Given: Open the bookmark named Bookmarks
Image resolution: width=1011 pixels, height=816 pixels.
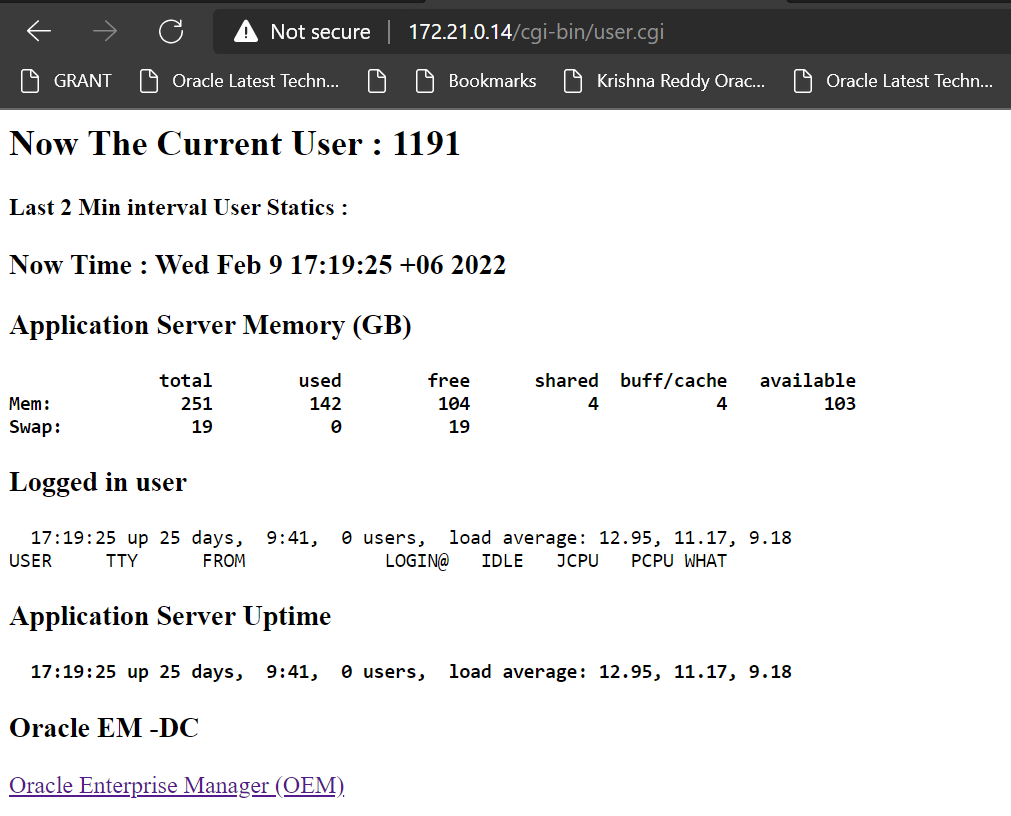Looking at the screenshot, I should (x=476, y=81).
